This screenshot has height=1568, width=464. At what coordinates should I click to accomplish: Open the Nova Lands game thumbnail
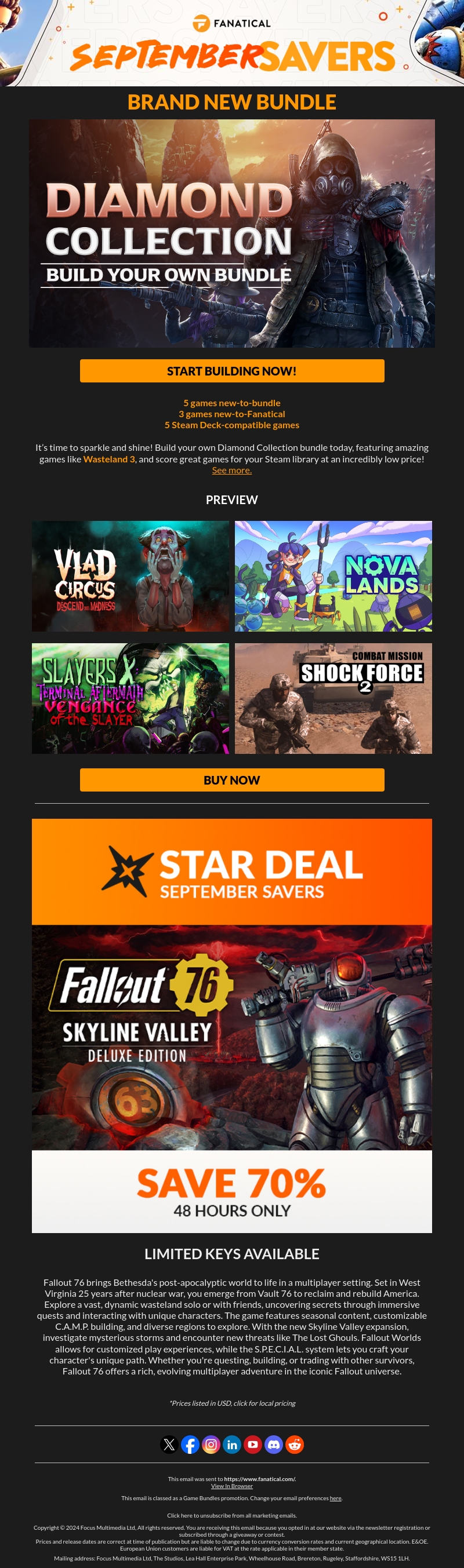click(333, 576)
